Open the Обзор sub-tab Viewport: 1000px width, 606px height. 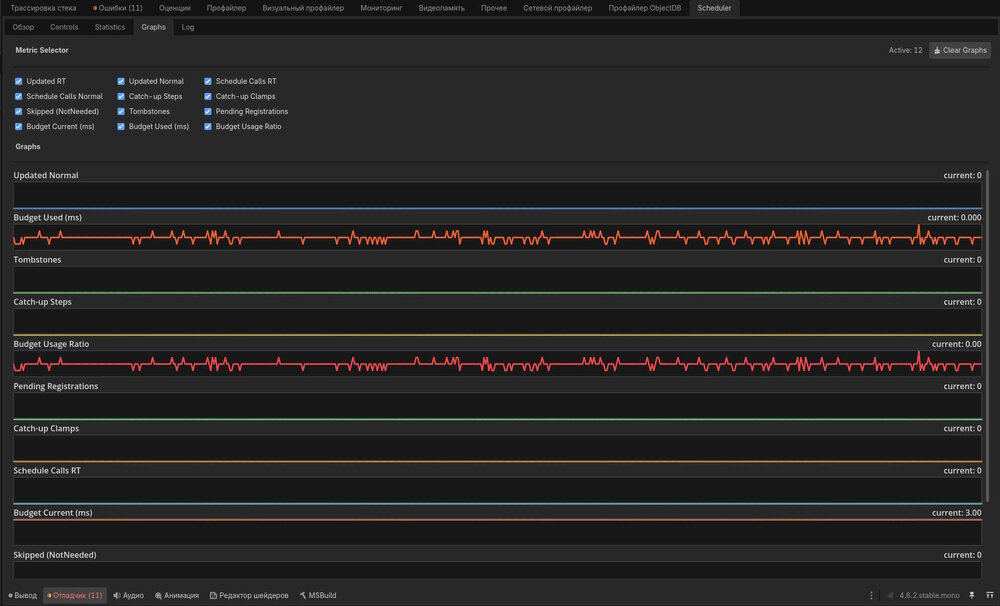(x=23, y=27)
